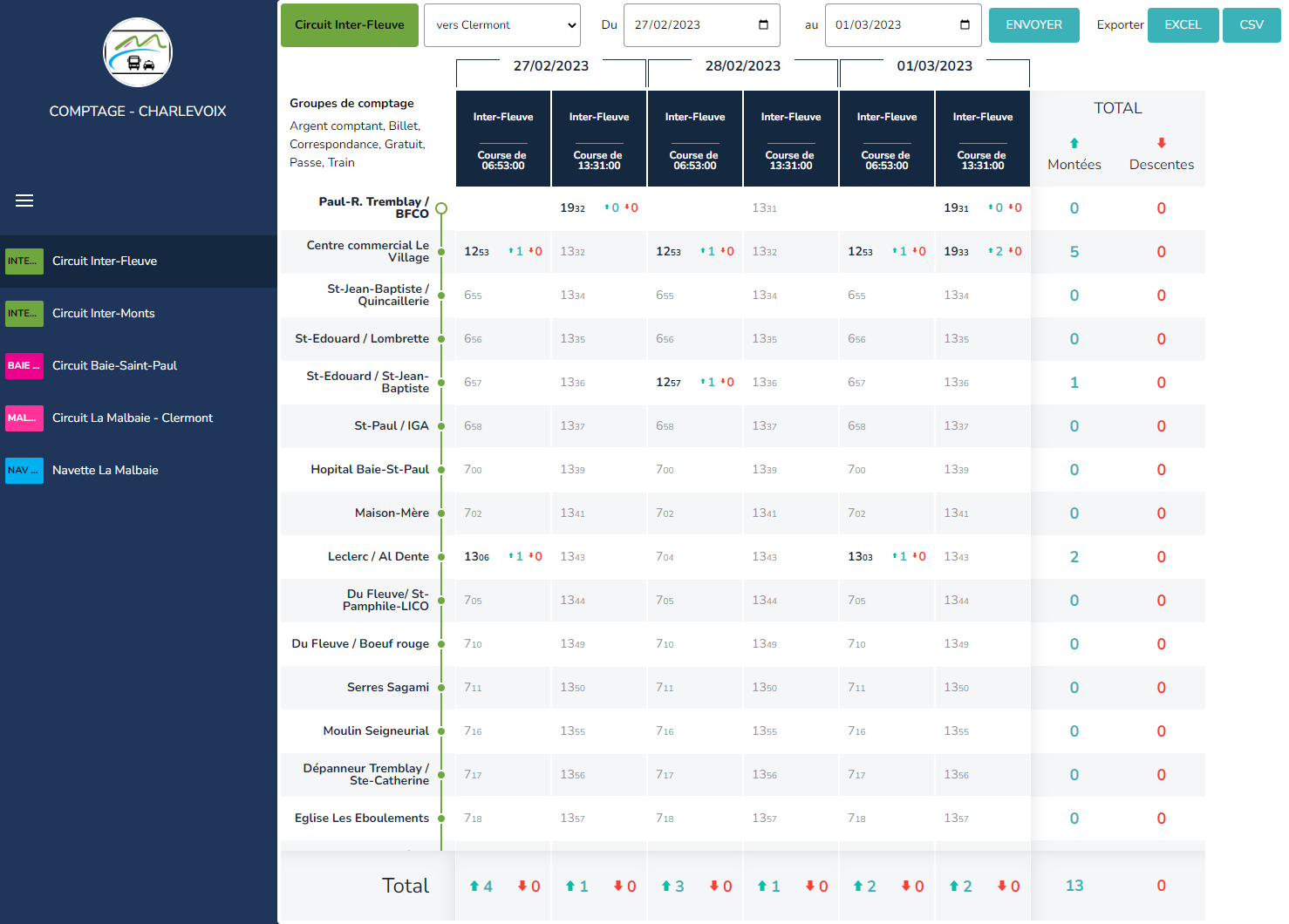Open calendar picker of the Du date
The height and width of the screenshot is (924, 1289).
[764, 25]
